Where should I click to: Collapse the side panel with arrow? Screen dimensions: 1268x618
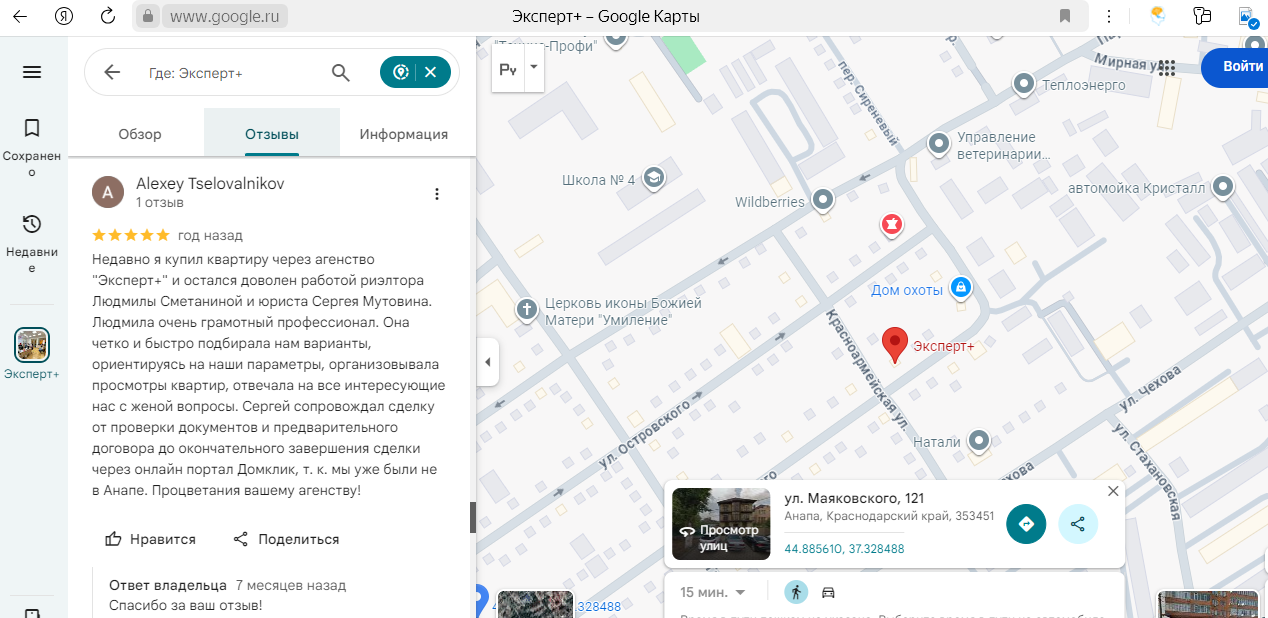[487, 362]
